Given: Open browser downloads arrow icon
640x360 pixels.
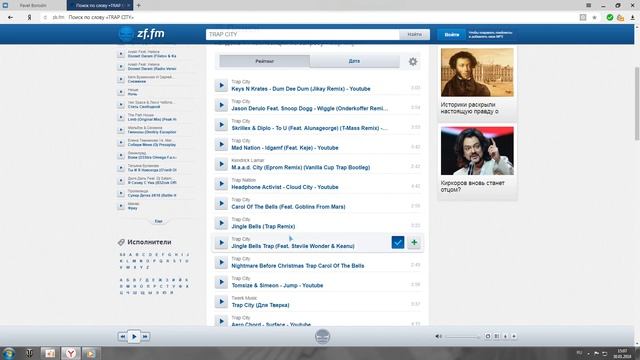Looking at the screenshot, I should click(x=633, y=17).
